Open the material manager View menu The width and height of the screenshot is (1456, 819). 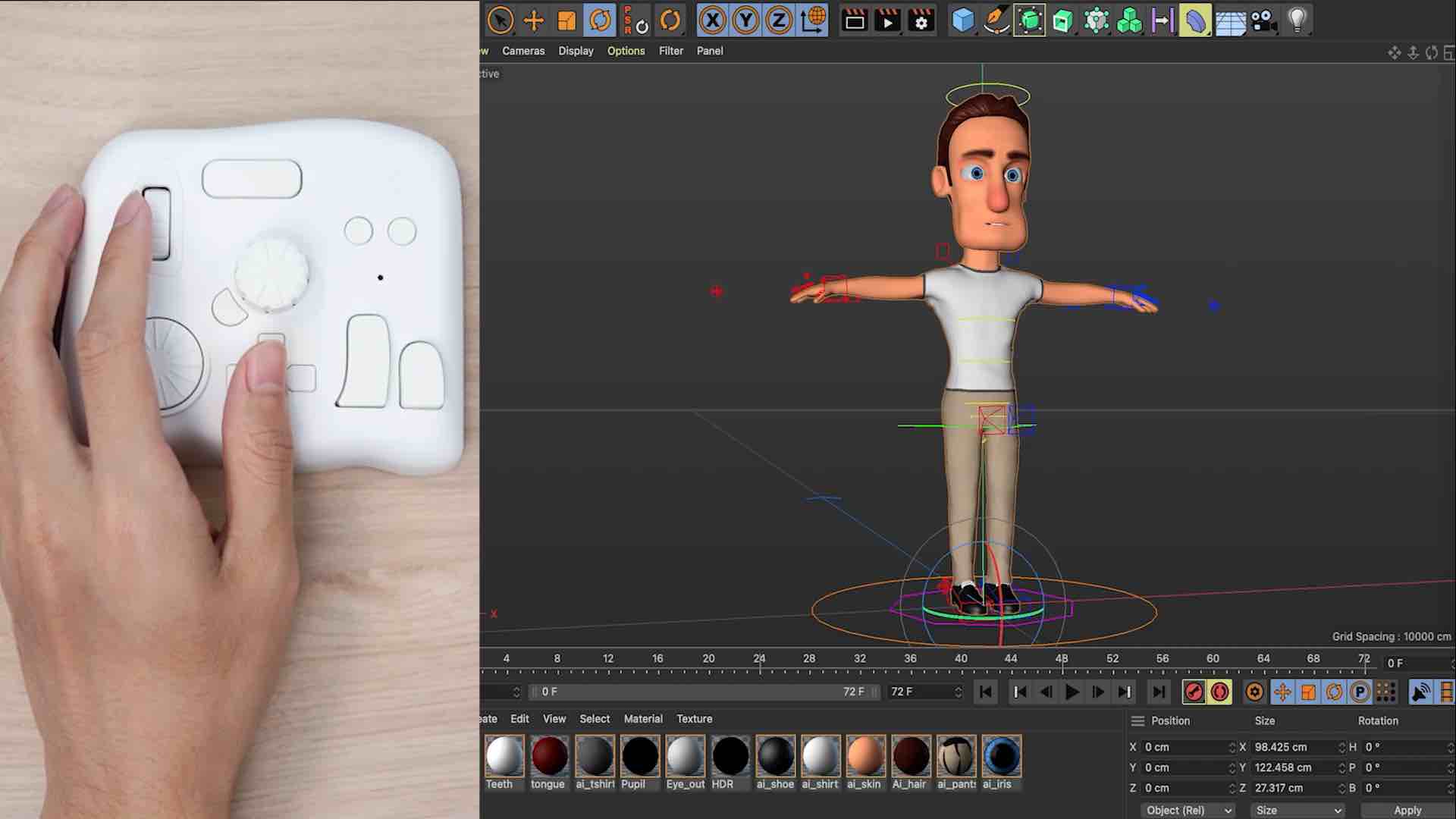click(x=554, y=719)
